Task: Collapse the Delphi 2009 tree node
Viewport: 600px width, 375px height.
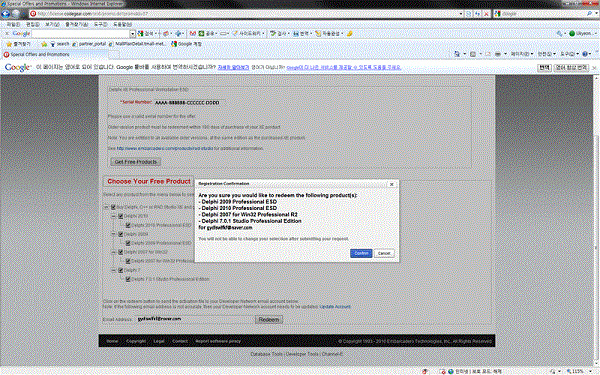Action: [114, 234]
